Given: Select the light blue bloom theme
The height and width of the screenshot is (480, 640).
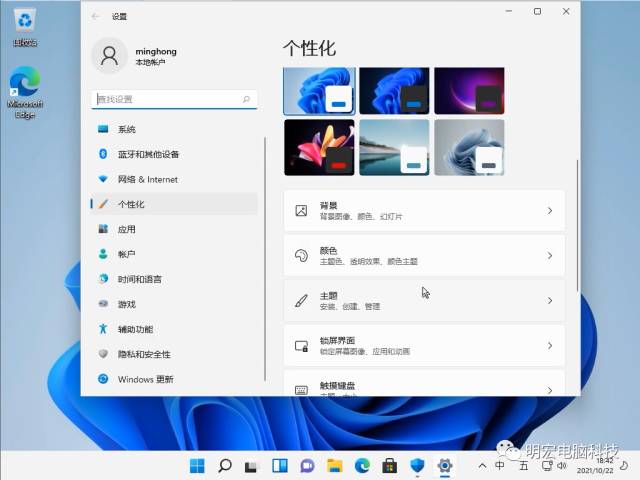Looking at the screenshot, I should 319,91.
